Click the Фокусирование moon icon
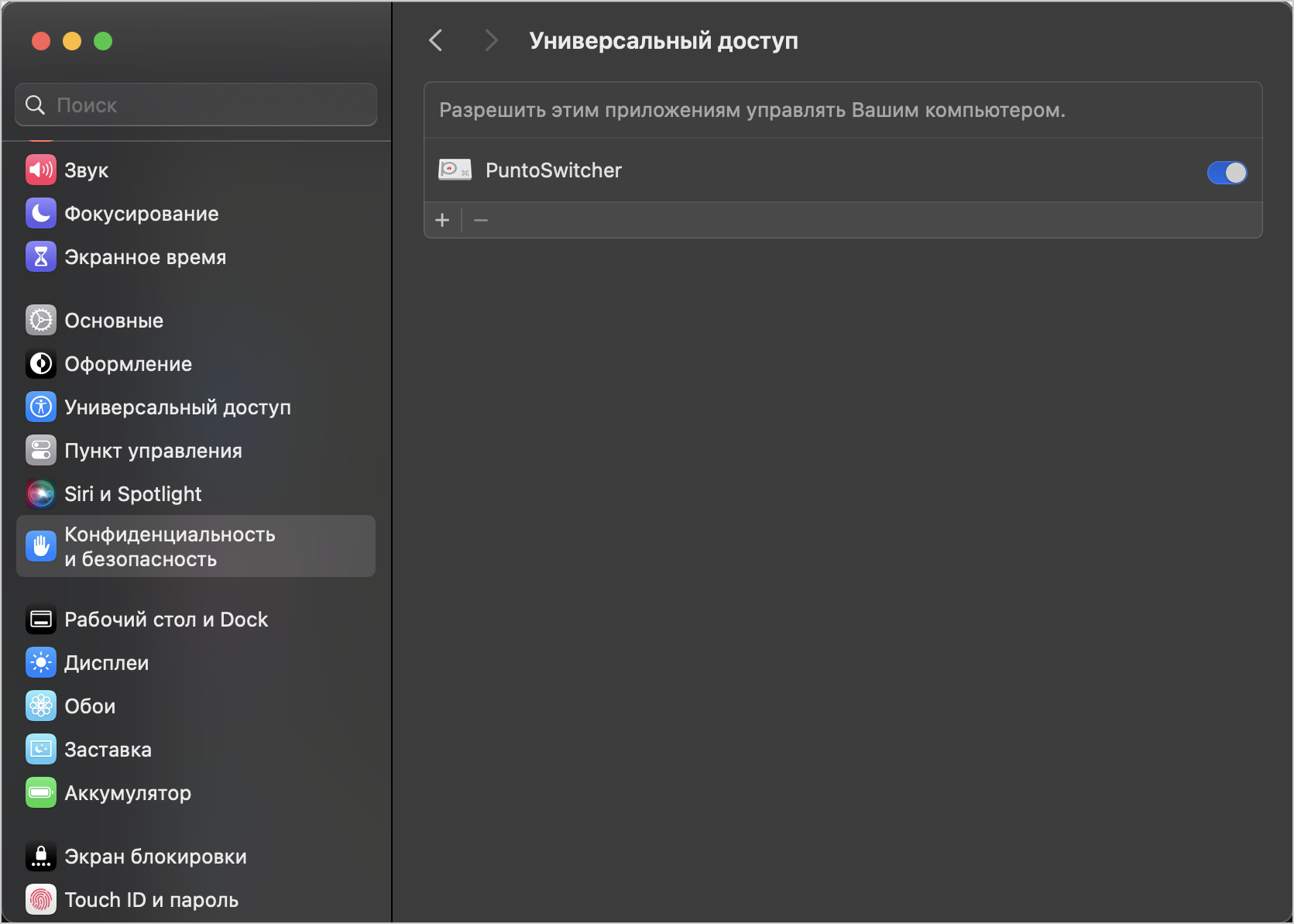 (41, 213)
